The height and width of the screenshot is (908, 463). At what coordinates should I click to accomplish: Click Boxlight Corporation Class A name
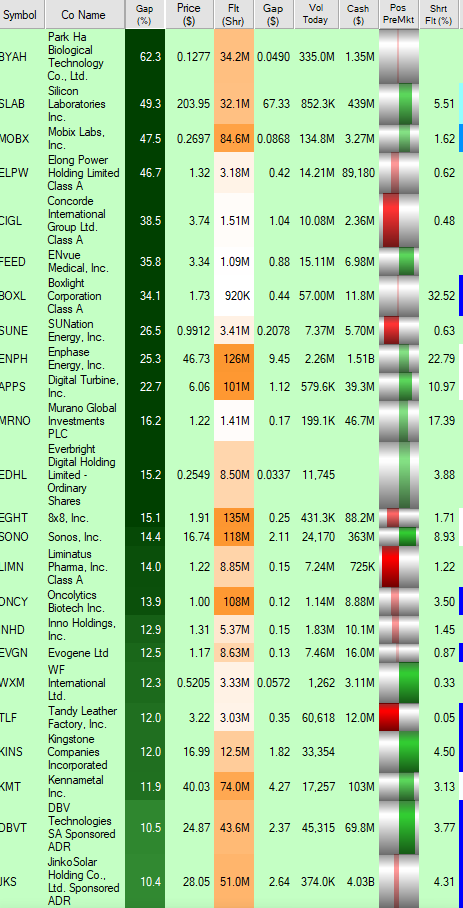[x=75, y=296]
